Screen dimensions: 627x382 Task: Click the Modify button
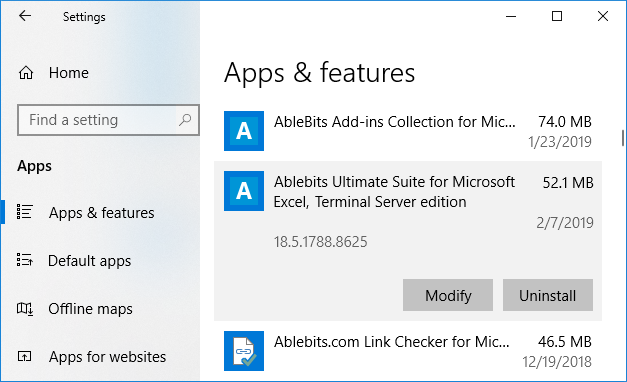(x=448, y=295)
